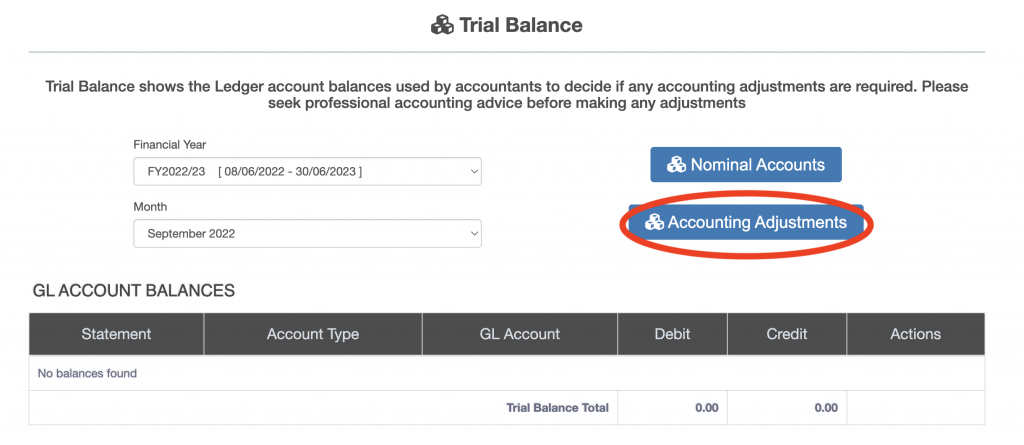Click the GL ACCOUNT BALANCES heading

click(134, 291)
